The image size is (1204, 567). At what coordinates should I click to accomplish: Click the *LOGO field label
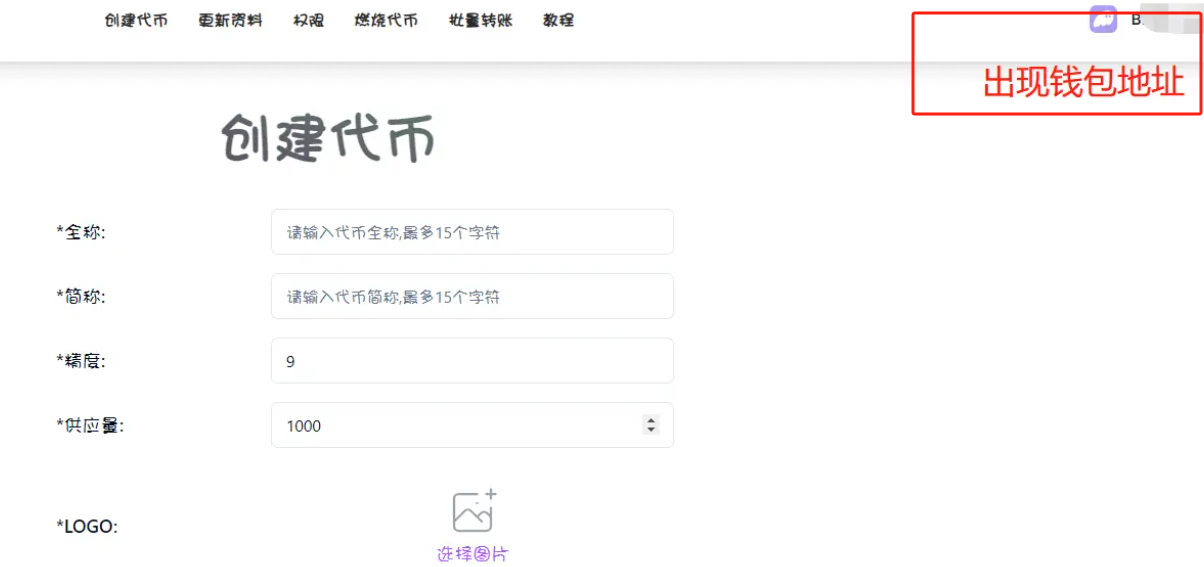click(87, 526)
